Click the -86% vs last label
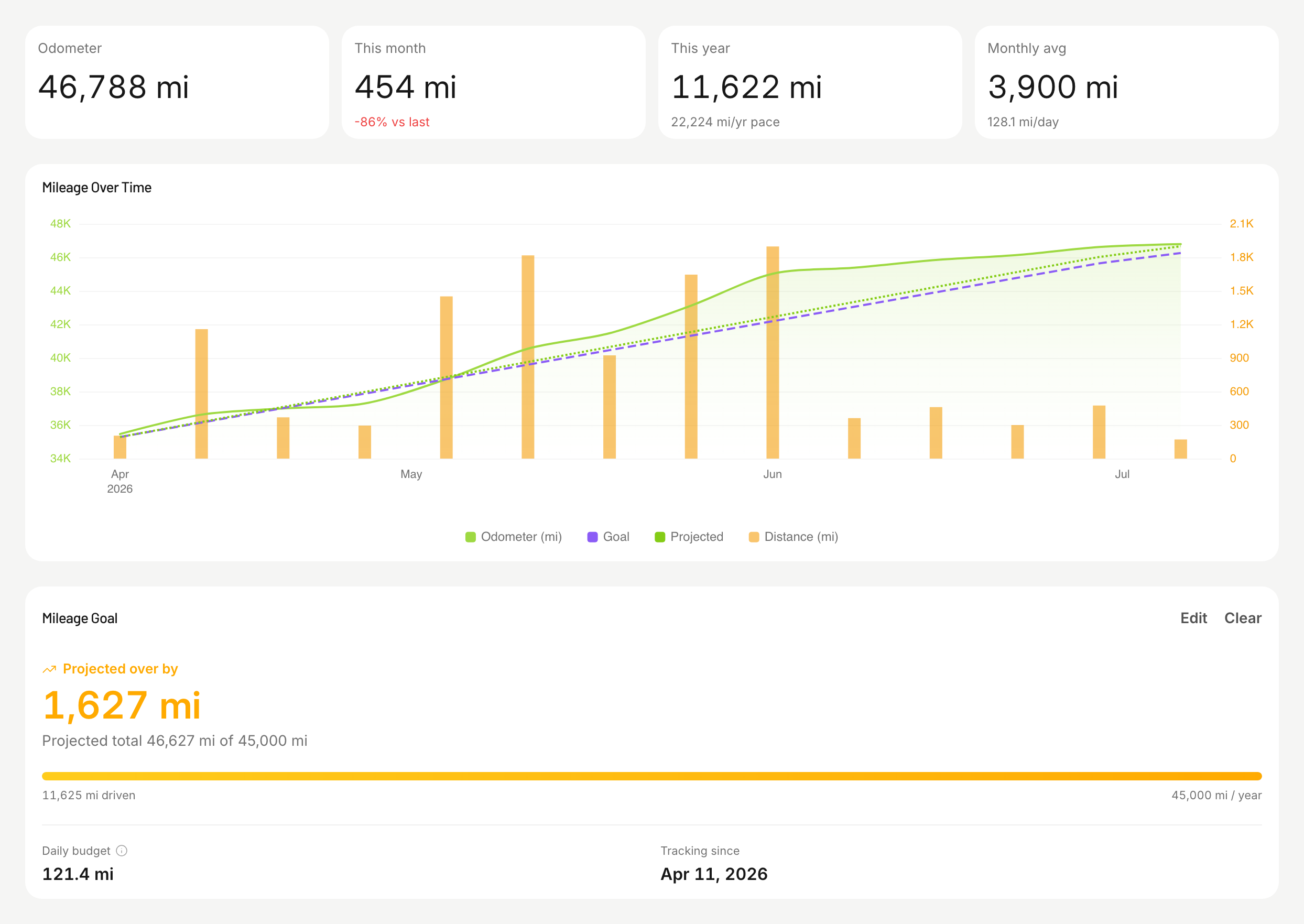This screenshot has width=1304, height=924. click(x=392, y=122)
